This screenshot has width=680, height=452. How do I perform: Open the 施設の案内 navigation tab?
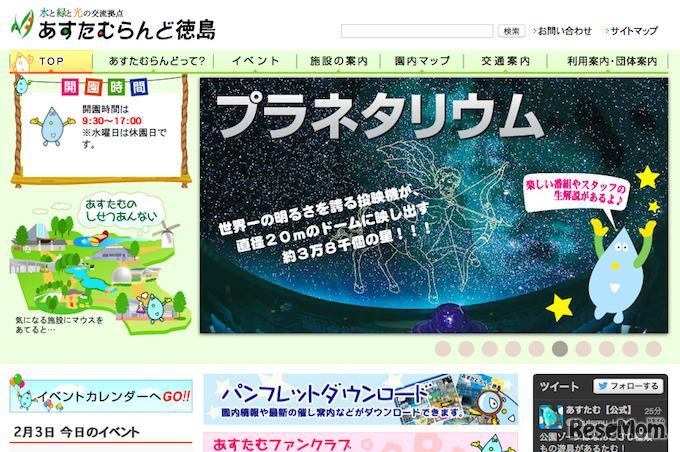click(x=339, y=61)
